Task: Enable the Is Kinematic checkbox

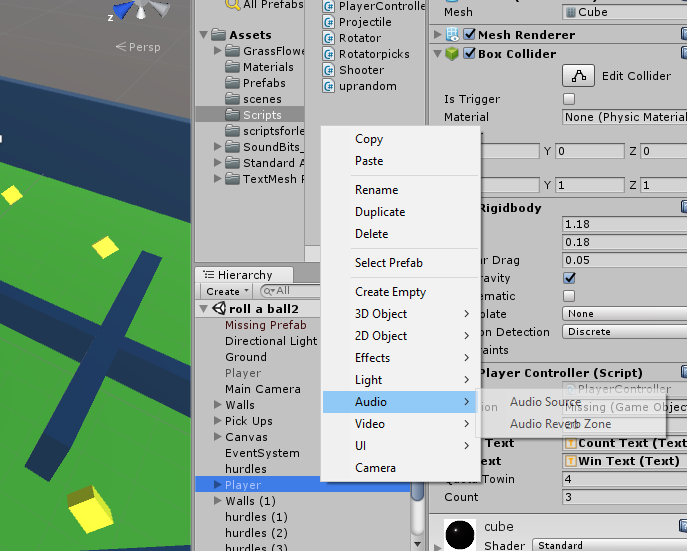Action: click(x=569, y=296)
